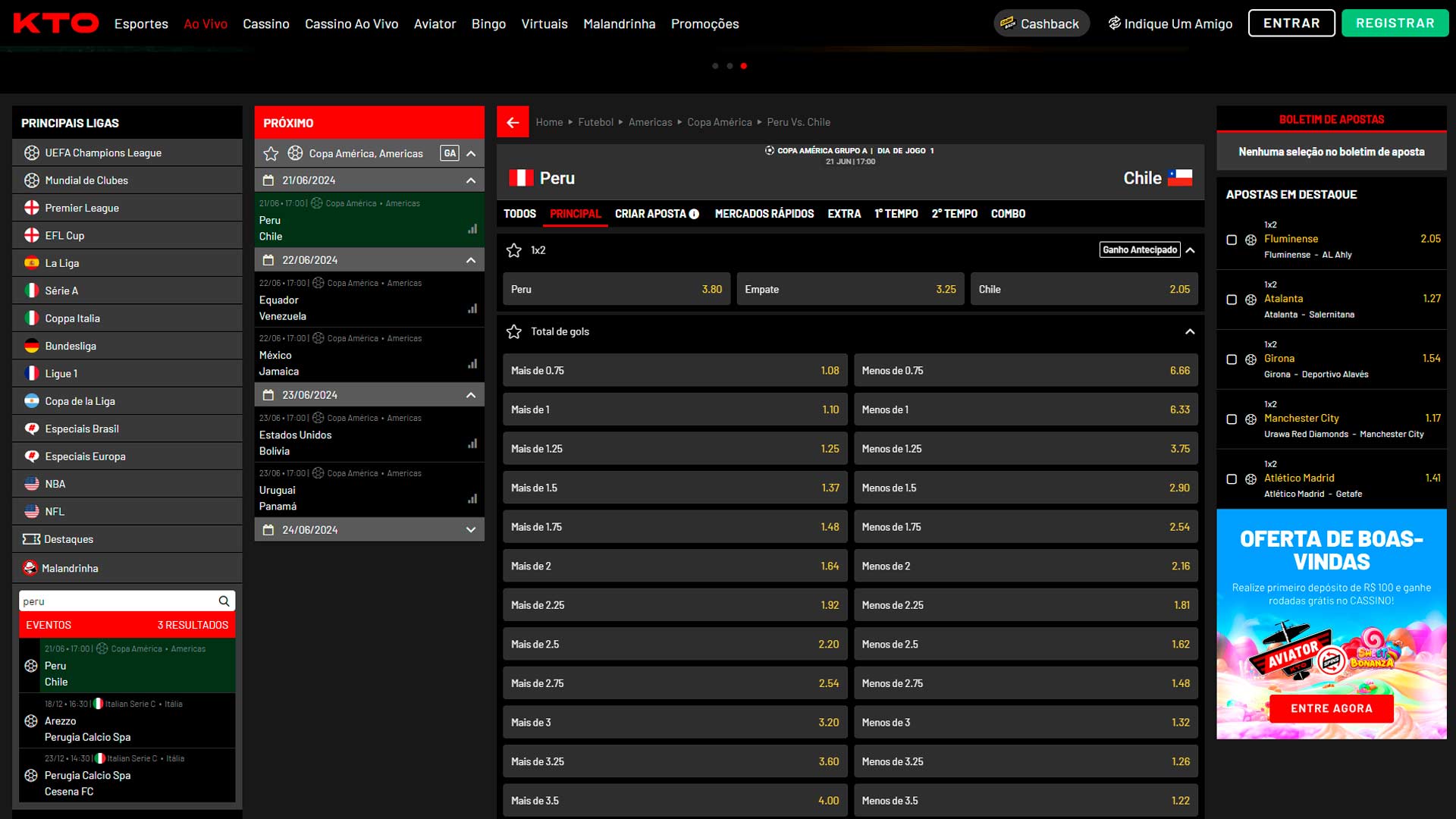
Task: Click the Especiais Brasil icon
Action: (32, 428)
